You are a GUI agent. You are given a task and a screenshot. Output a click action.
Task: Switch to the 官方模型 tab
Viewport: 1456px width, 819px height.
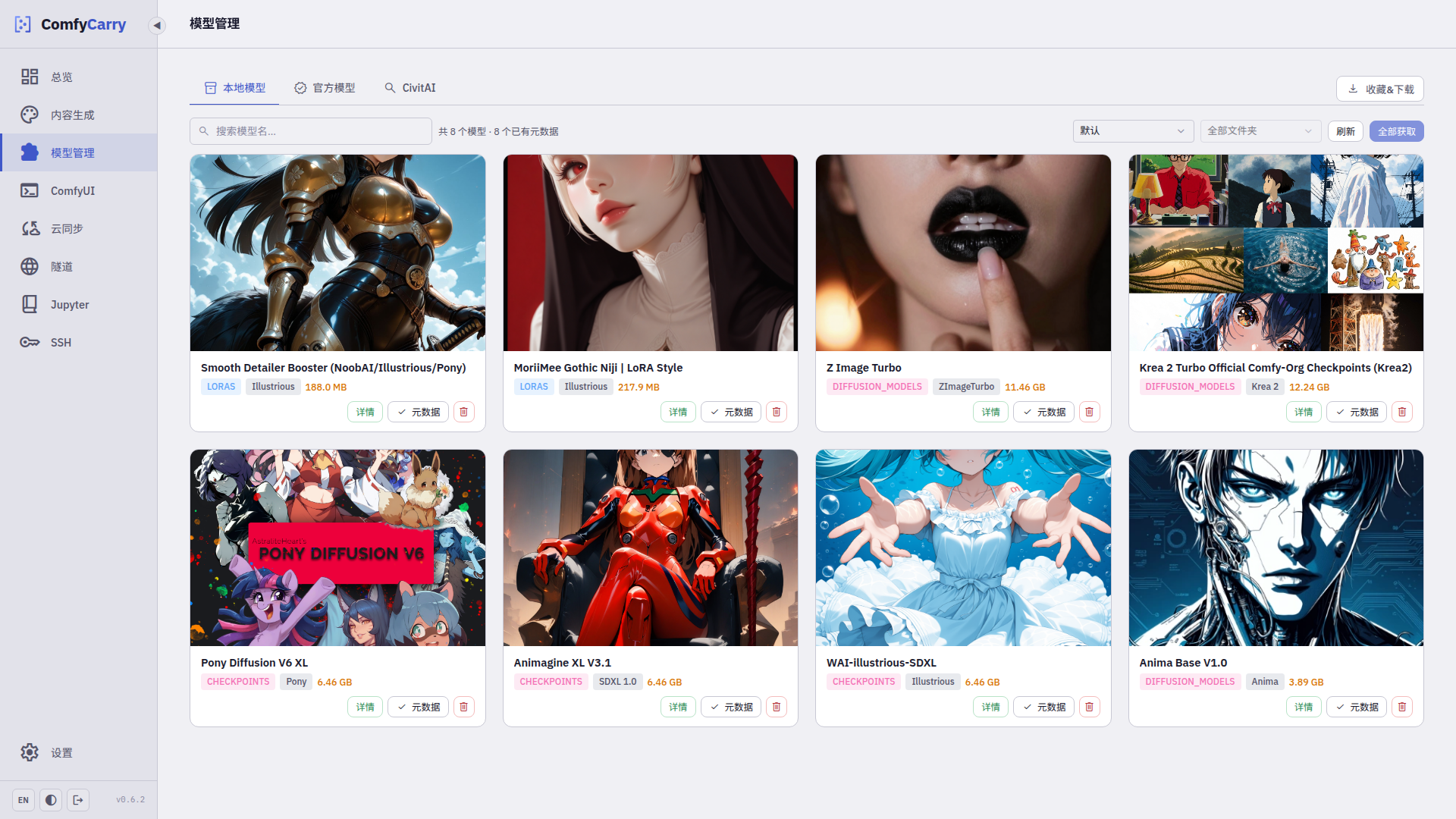pos(325,88)
